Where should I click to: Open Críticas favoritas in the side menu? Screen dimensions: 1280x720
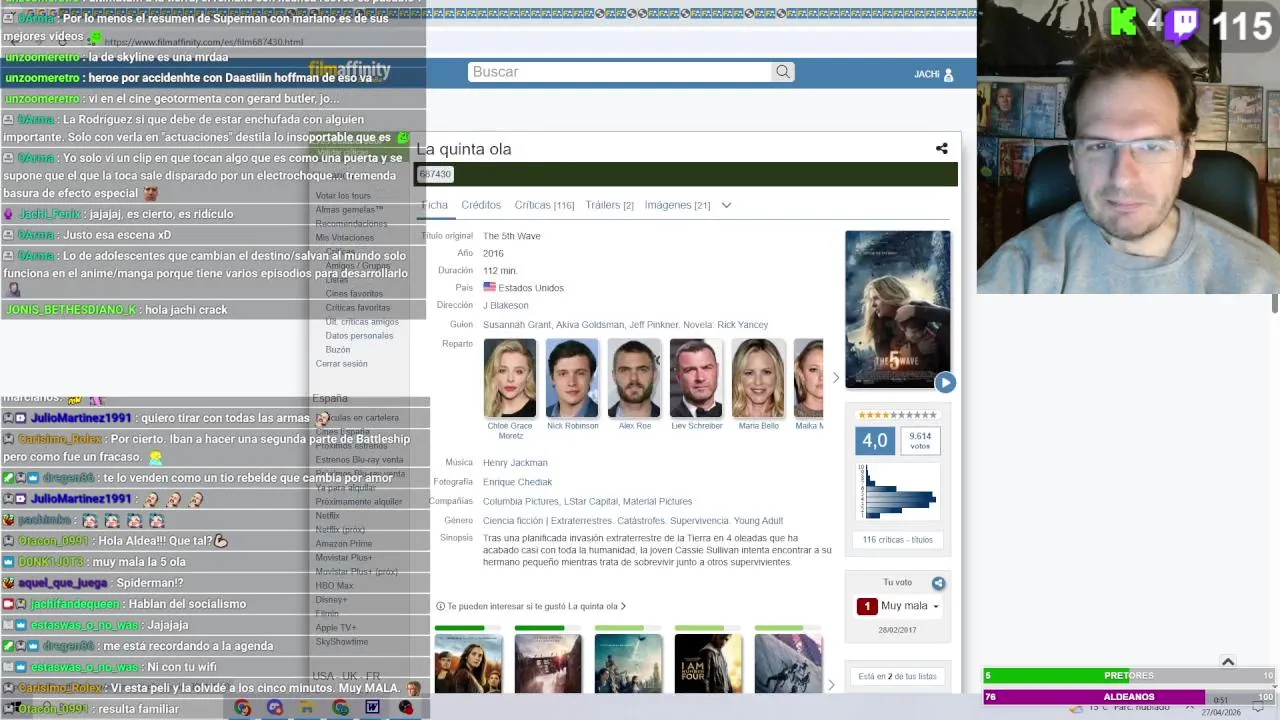tap(357, 308)
